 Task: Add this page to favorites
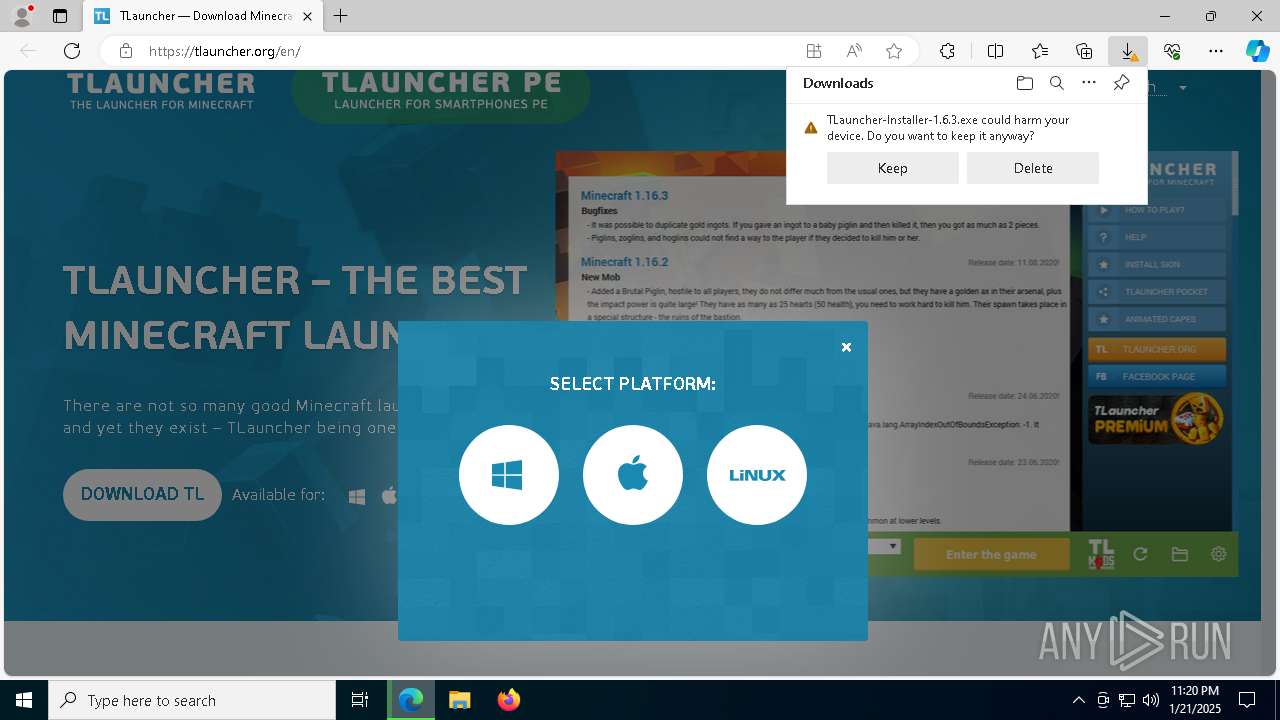(894, 51)
